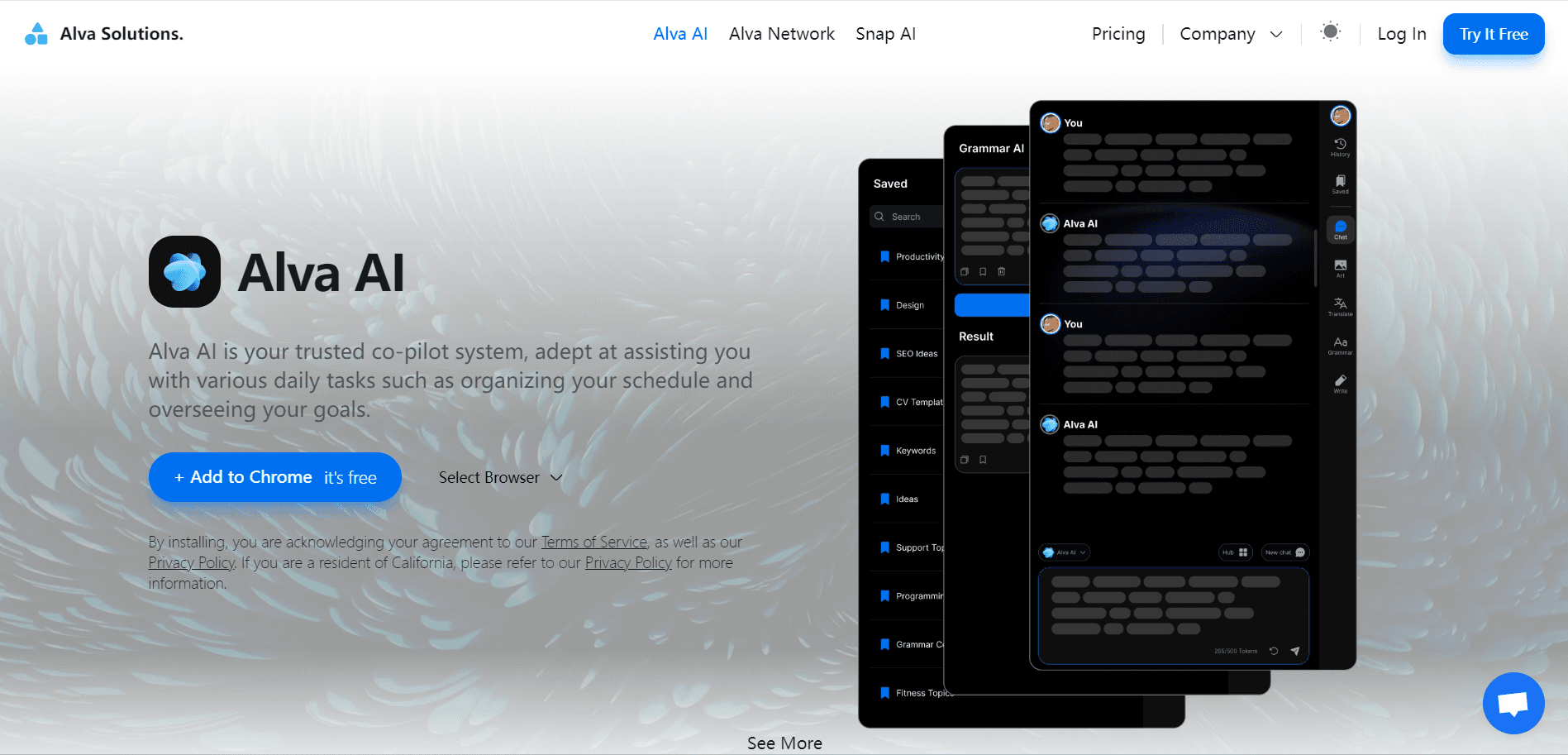Toggle the light/dark theme sun icon
The height and width of the screenshot is (755, 1568).
point(1330,32)
